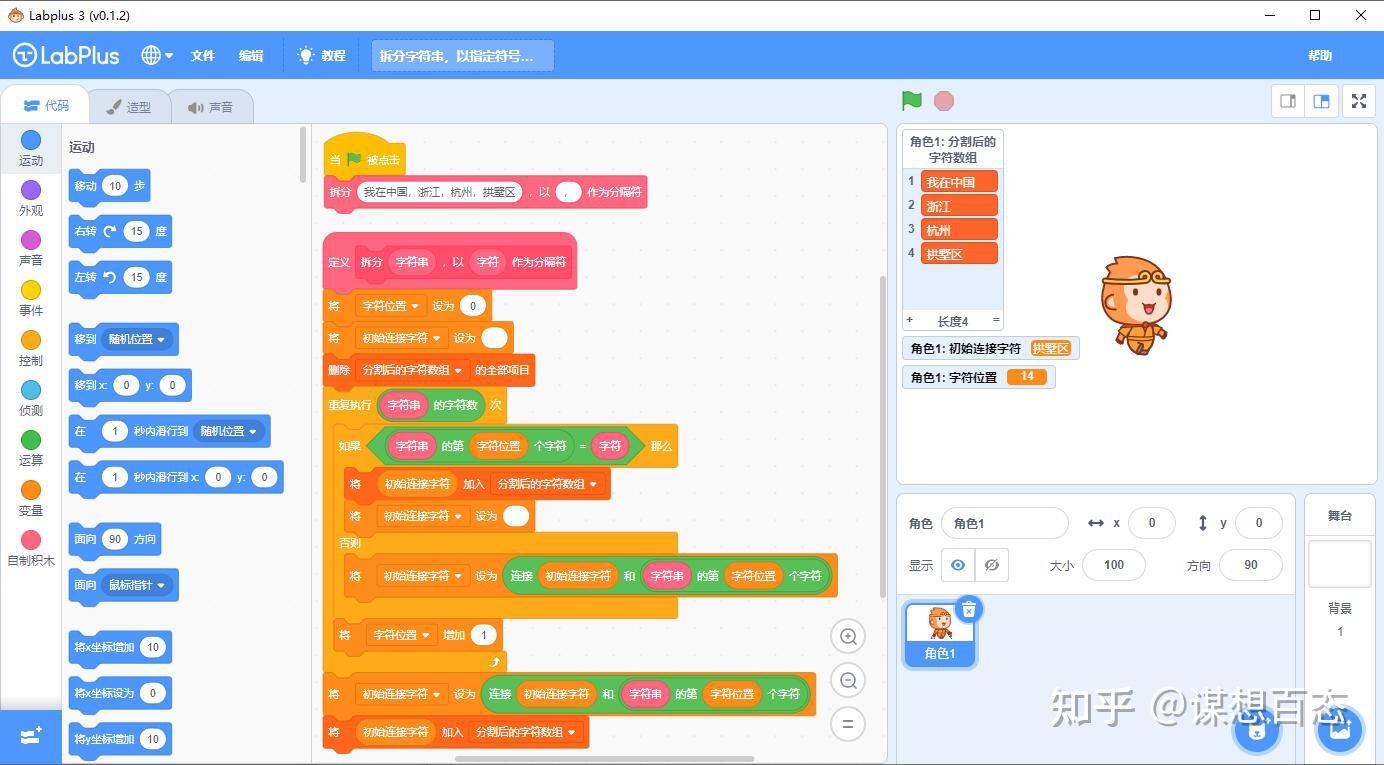1384x765 pixels.
Task: Select the 变量 (Variables) block category
Action: point(30,492)
